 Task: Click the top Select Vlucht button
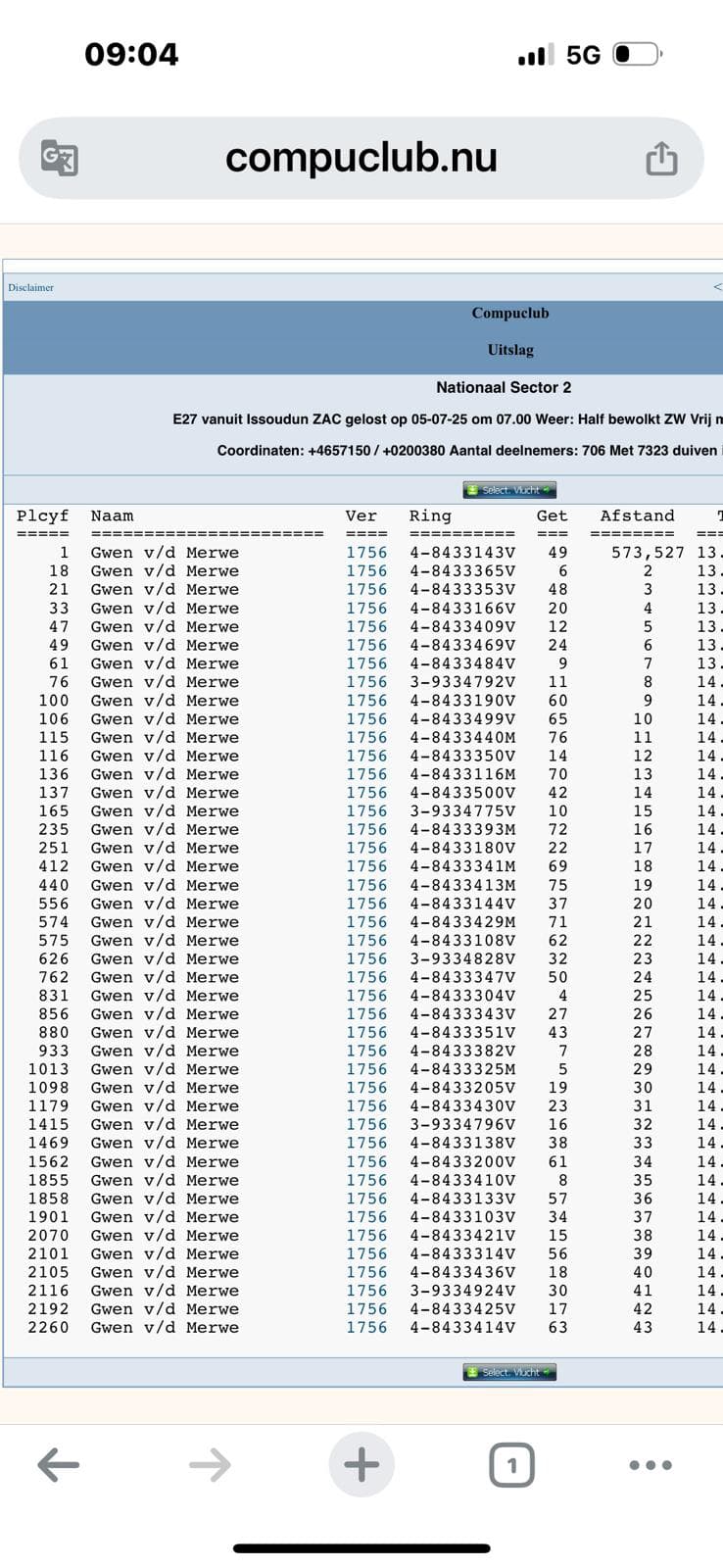pyautogui.click(x=509, y=490)
